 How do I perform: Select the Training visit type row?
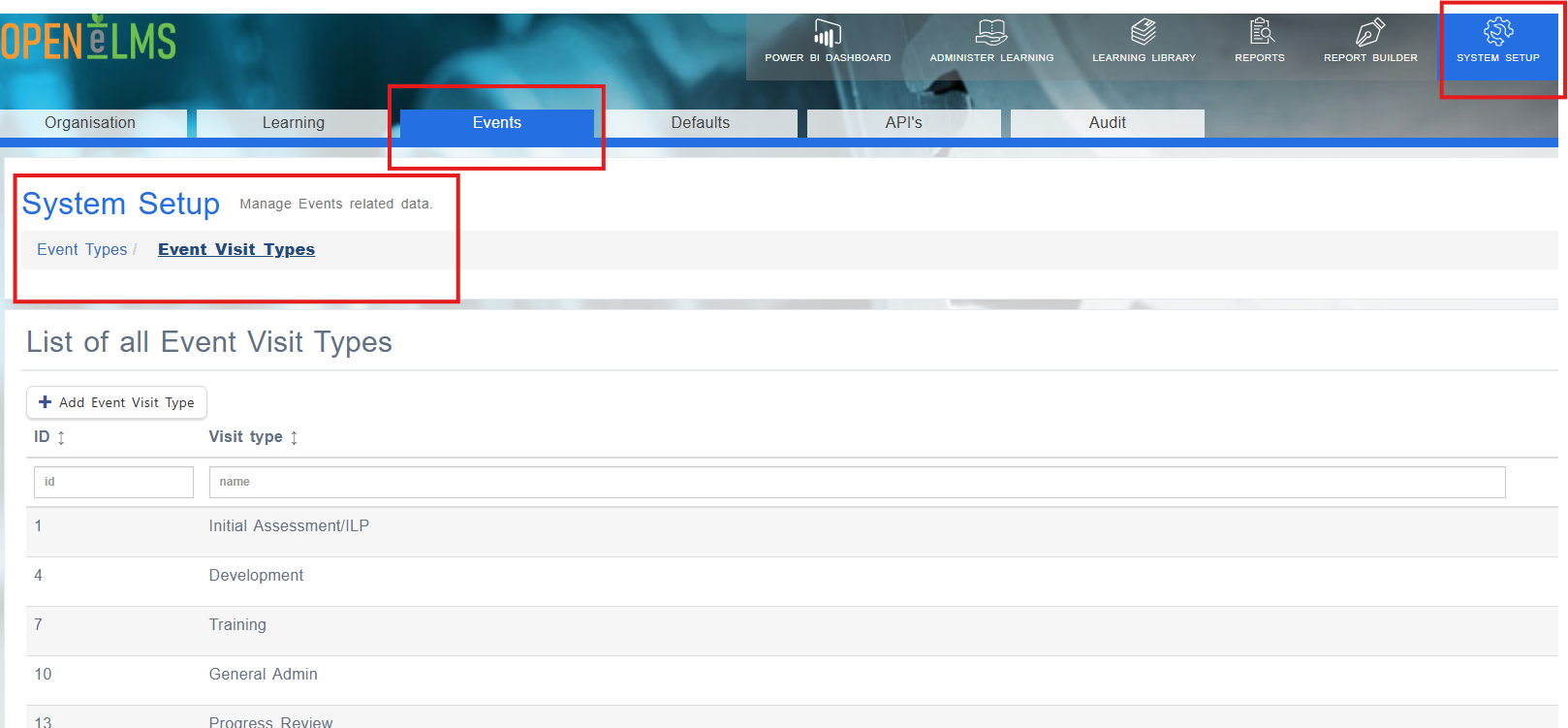(792, 630)
